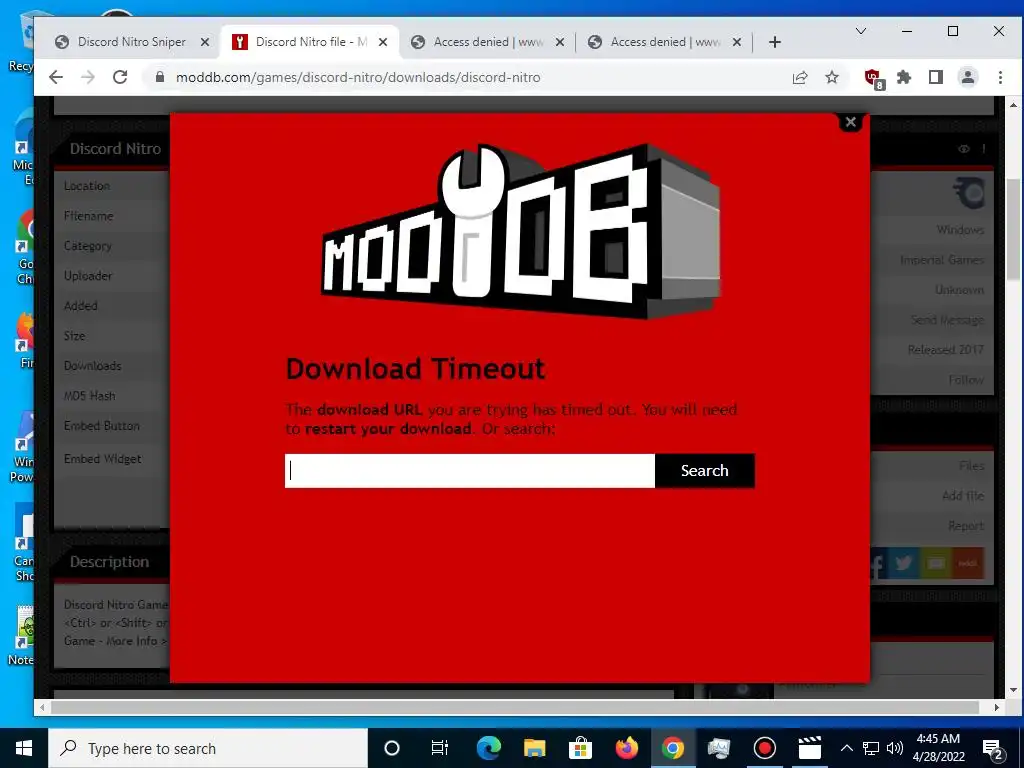Click the Files link on the right
The width and height of the screenshot is (1024, 768).
pos(971,466)
